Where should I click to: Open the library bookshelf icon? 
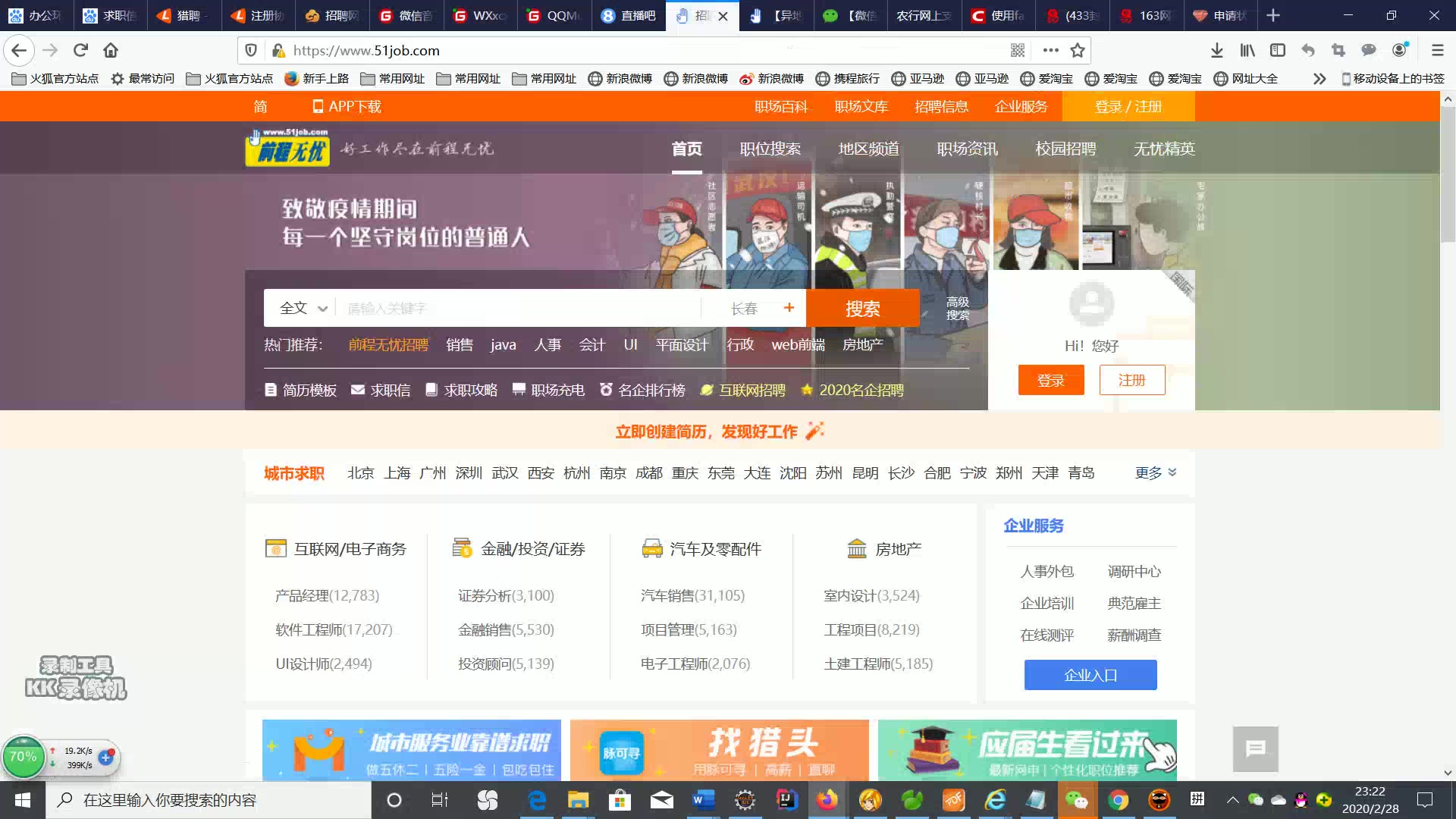click(1247, 50)
